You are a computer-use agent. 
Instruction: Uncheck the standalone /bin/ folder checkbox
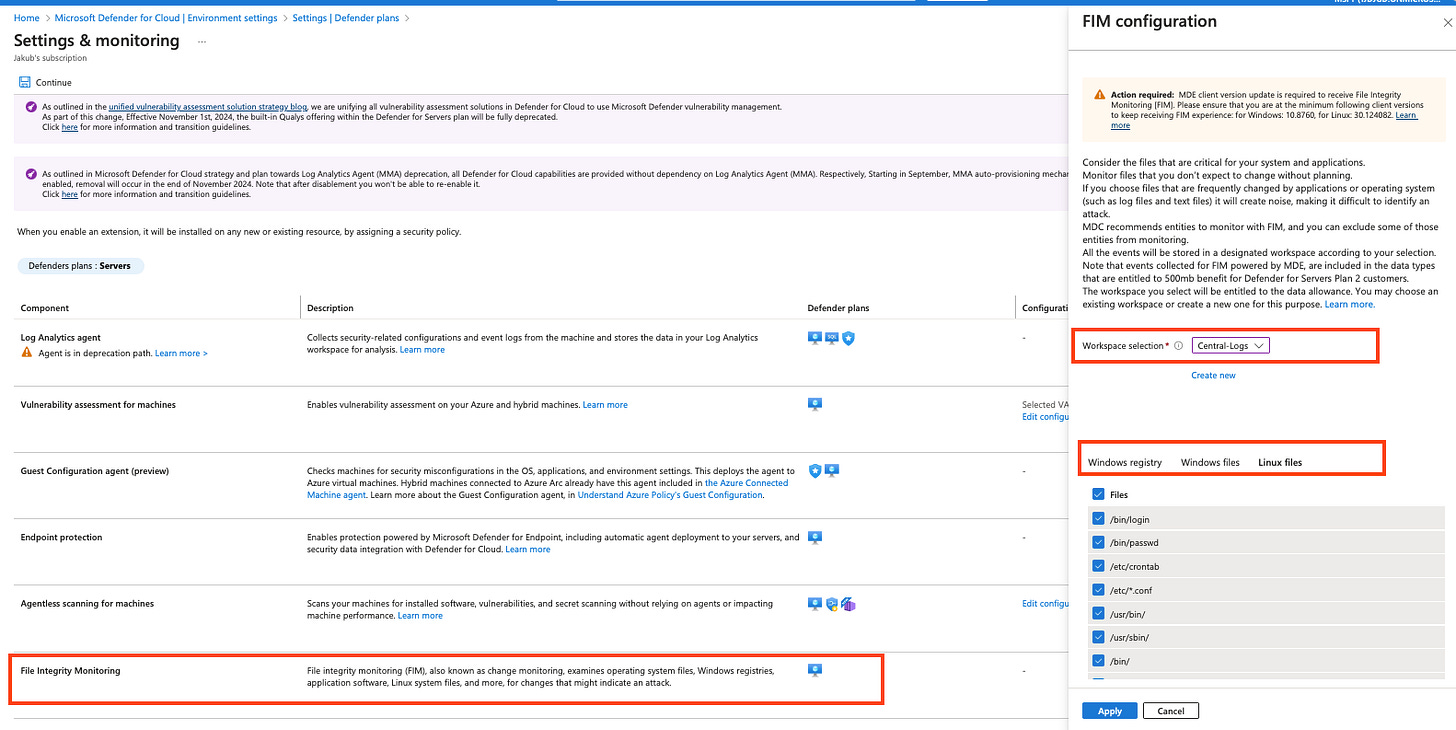1098,660
